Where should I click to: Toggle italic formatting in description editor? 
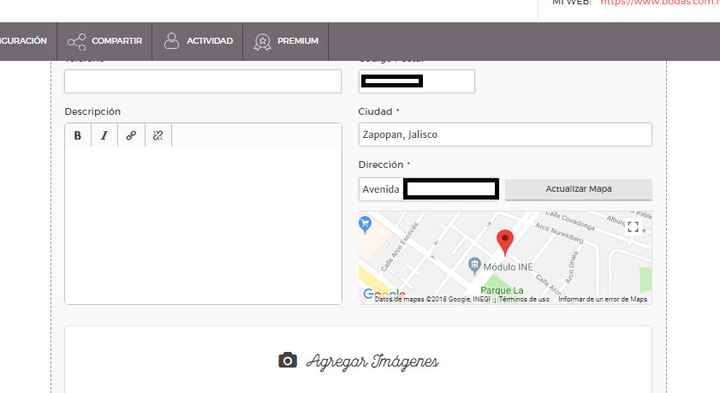104,135
